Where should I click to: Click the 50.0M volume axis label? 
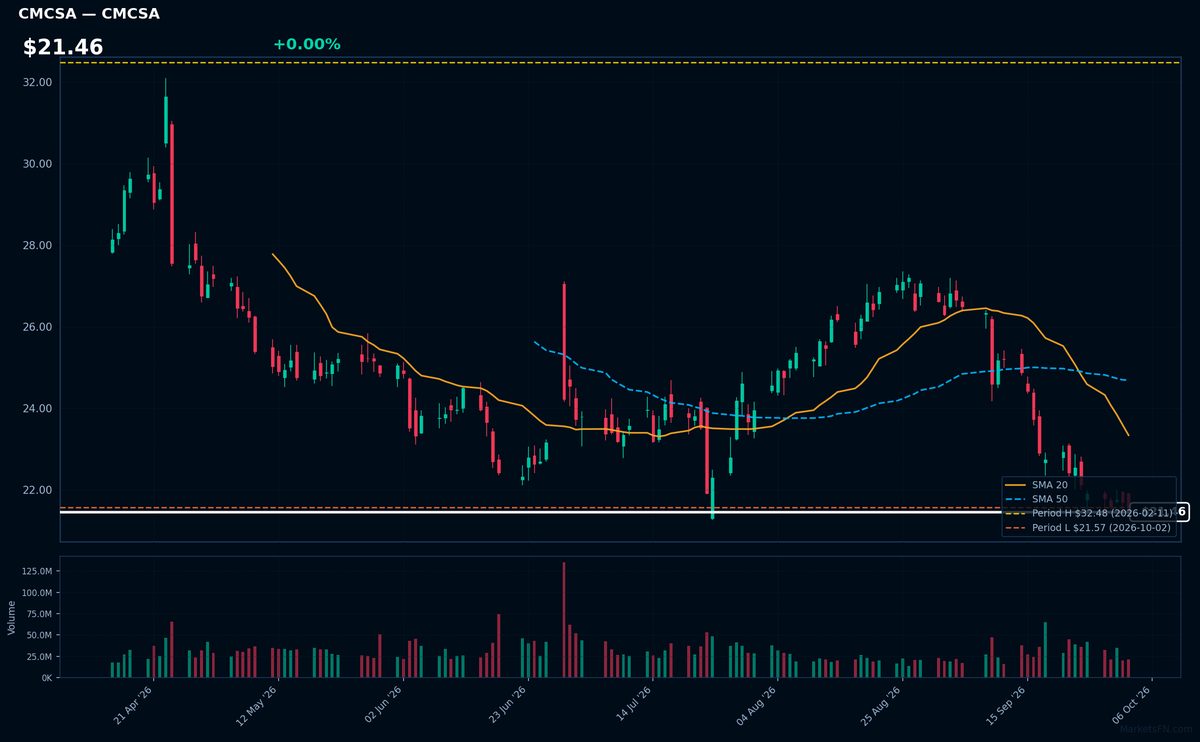[40, 636]
